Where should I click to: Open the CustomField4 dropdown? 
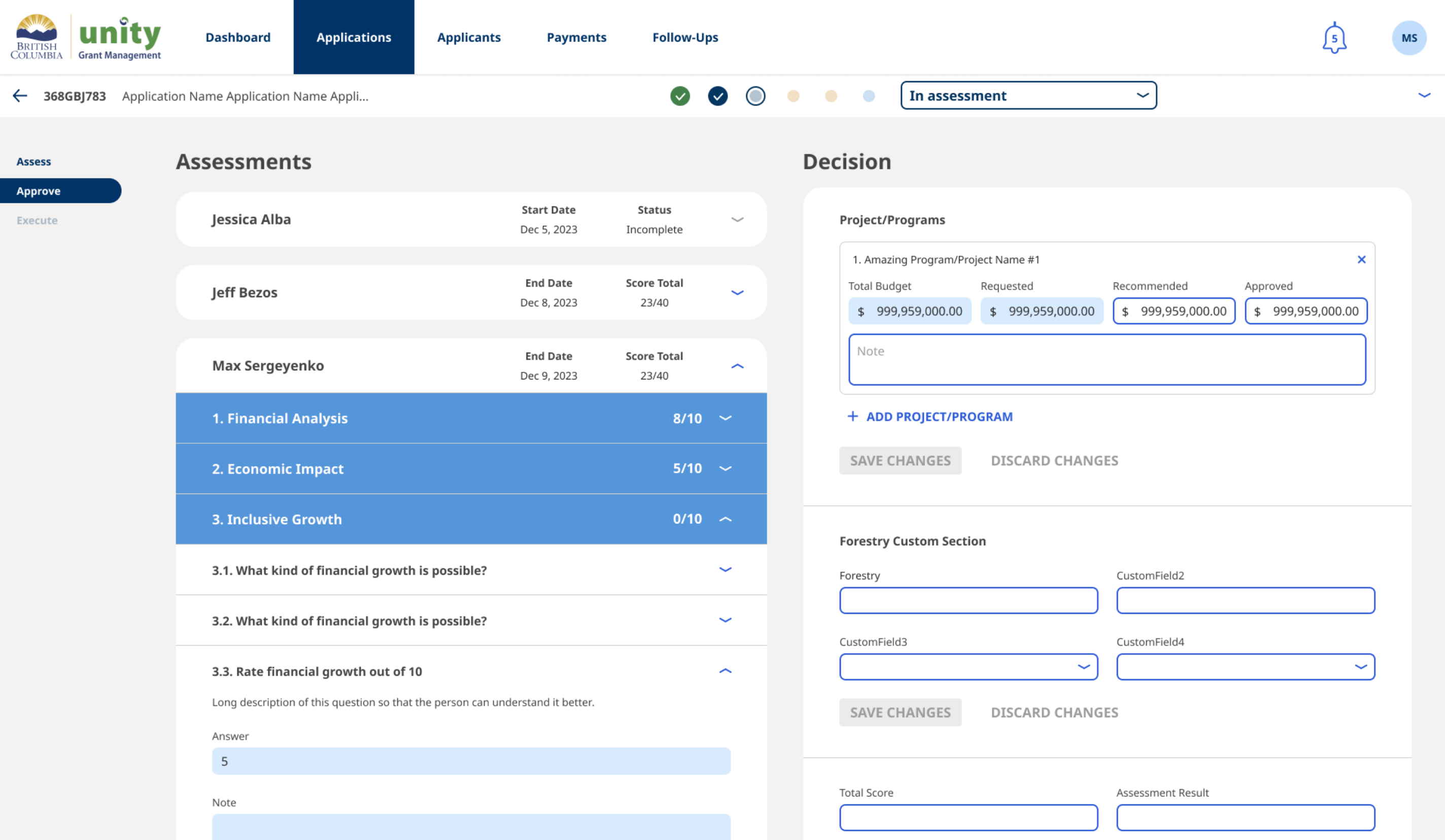1246,667
